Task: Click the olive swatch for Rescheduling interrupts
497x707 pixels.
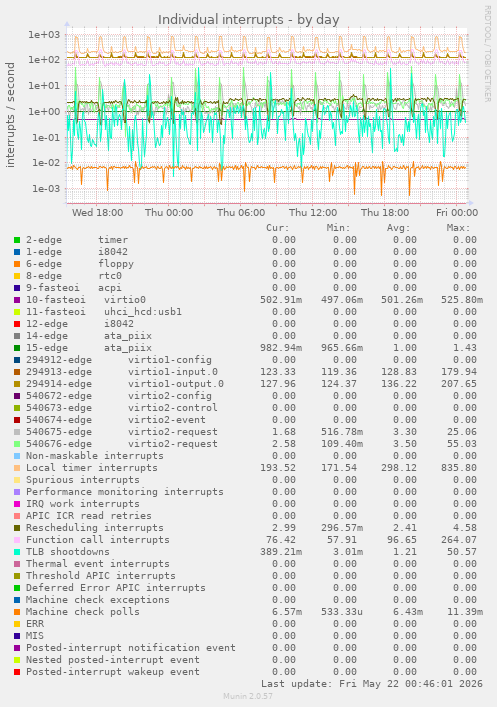Action: coord(17,528)
